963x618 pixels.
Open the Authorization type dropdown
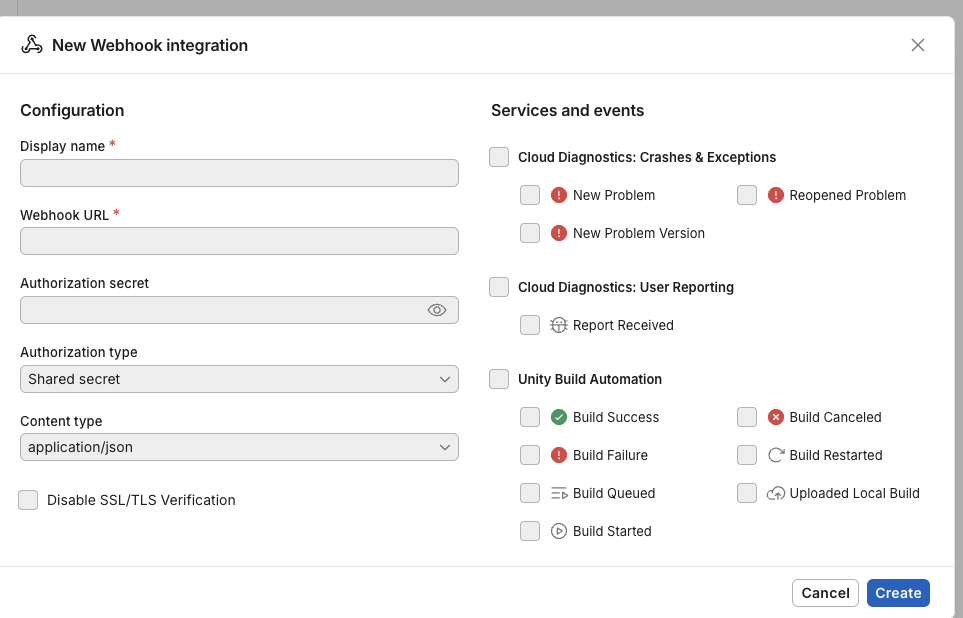pos(239,379)
